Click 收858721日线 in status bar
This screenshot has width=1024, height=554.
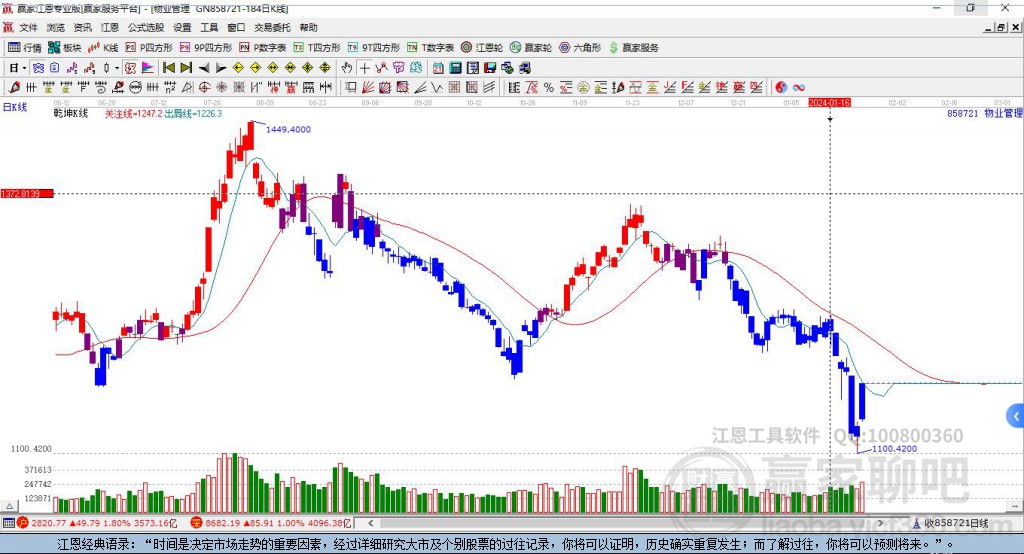956,523
